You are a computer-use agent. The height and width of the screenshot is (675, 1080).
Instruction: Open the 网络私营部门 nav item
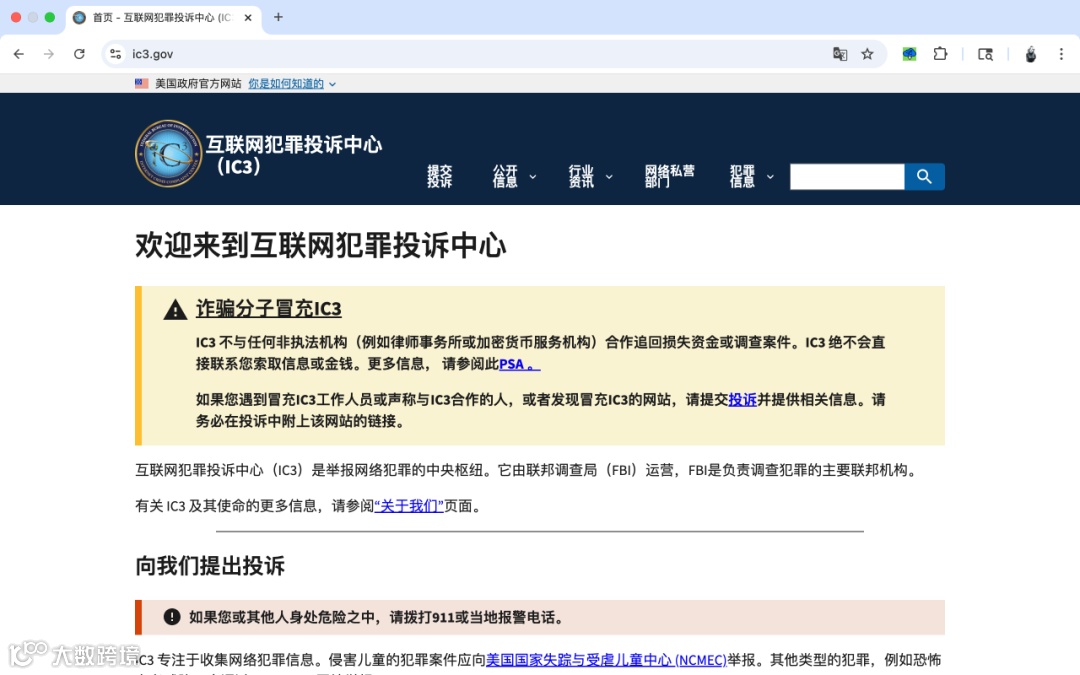coord(669,176)
